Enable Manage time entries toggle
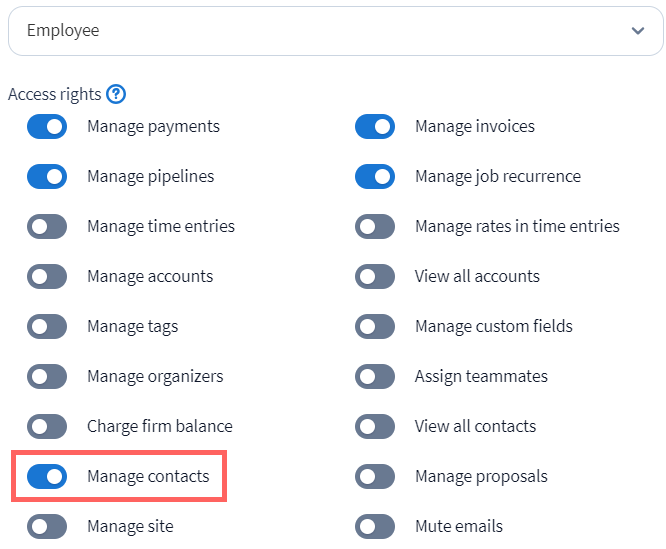The width and height of the screenshot is (666, 549). click(x=47, y=227)
